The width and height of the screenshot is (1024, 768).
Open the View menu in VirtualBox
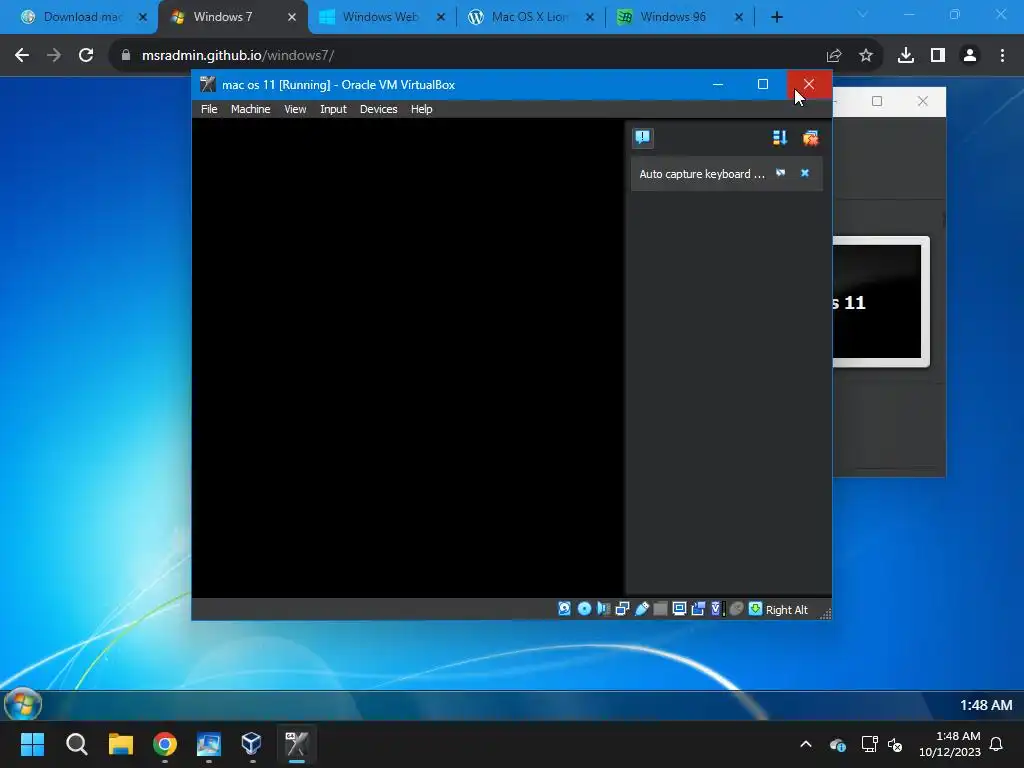(x=295, y=109)
